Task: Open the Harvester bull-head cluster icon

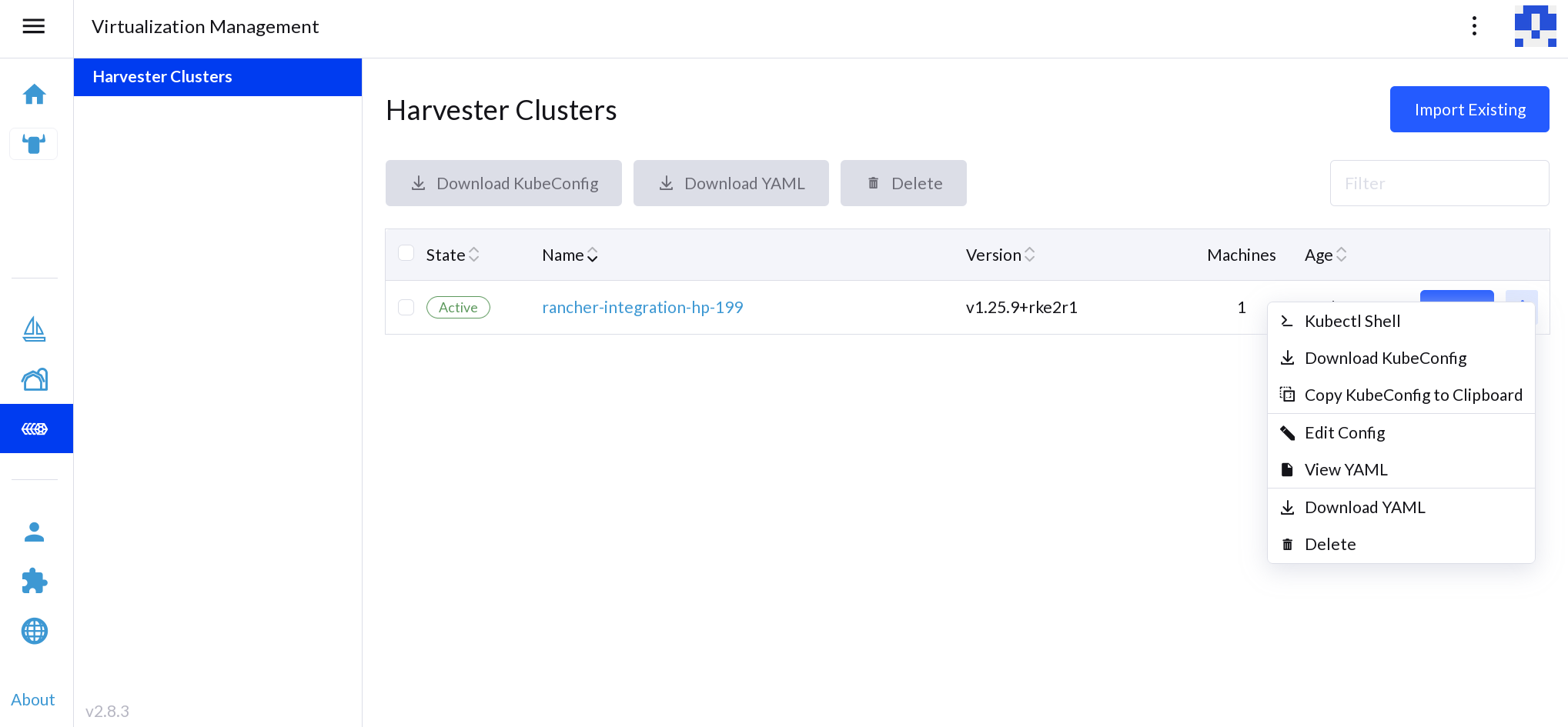Action: point(34,144)
